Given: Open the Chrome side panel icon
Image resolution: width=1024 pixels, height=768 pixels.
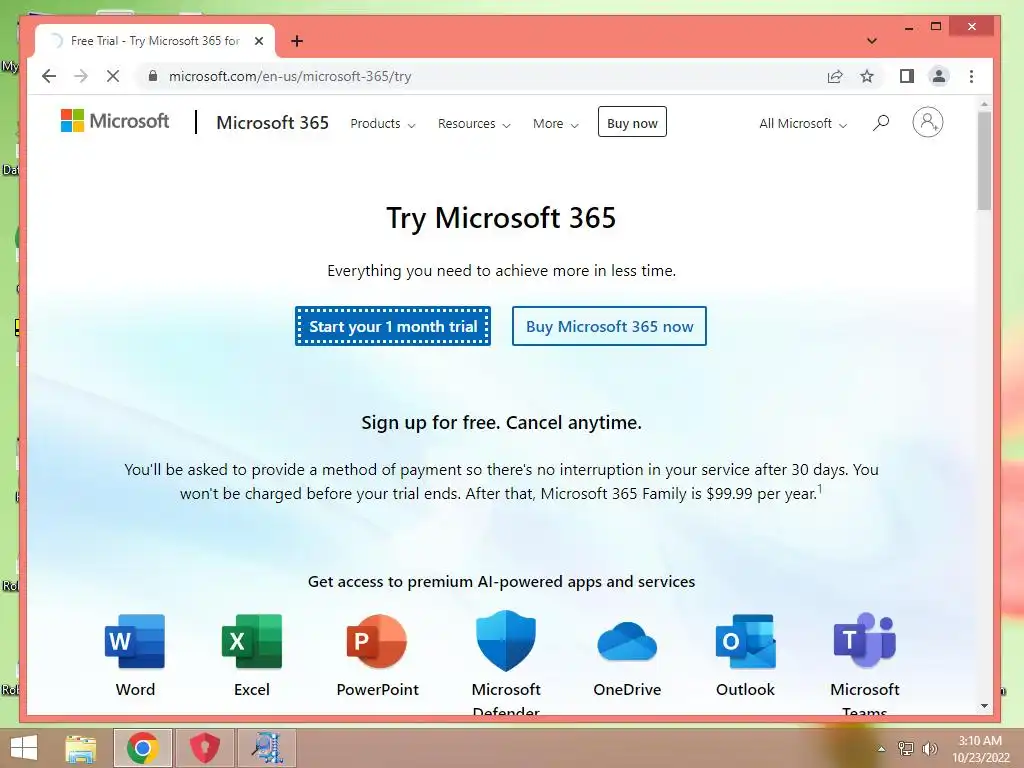Looking at the screenshot, I should pyautogui.click(x=906, y=76).
